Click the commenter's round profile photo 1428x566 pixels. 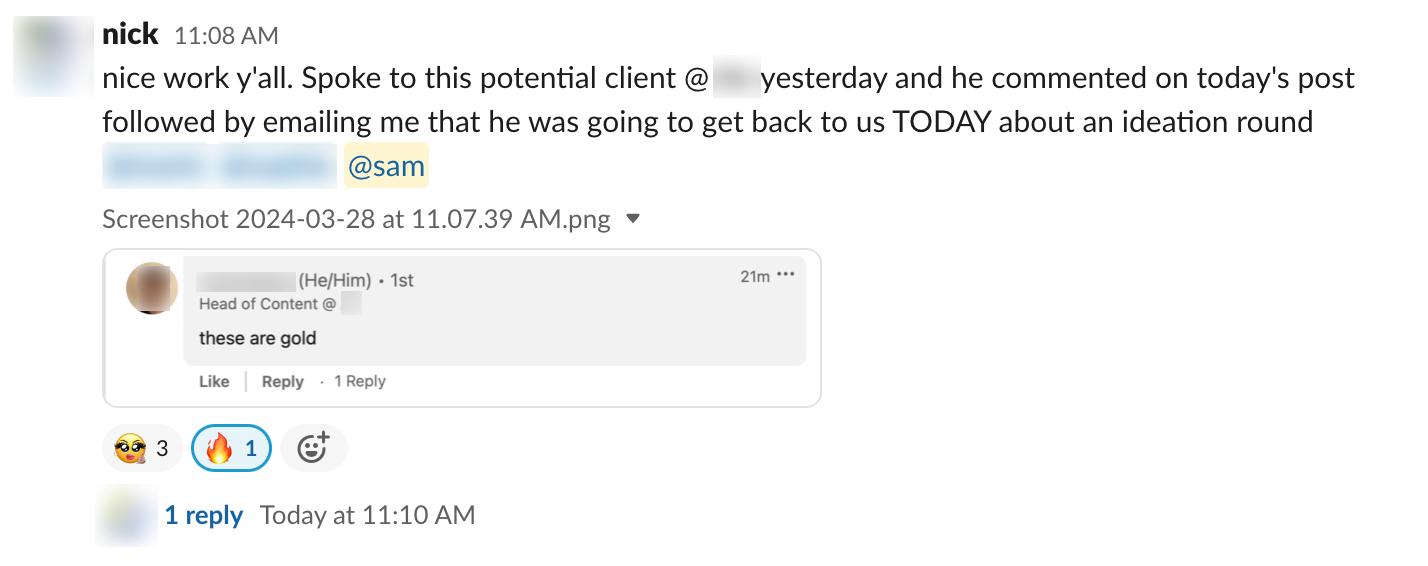(x=152, y=288)
